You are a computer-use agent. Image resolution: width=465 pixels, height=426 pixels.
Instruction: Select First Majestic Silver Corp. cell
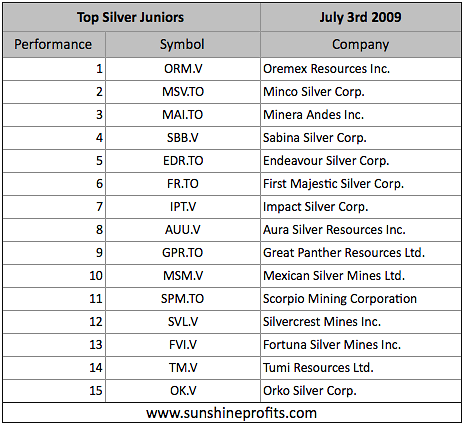pyautogui.click(x=361, y=184)
